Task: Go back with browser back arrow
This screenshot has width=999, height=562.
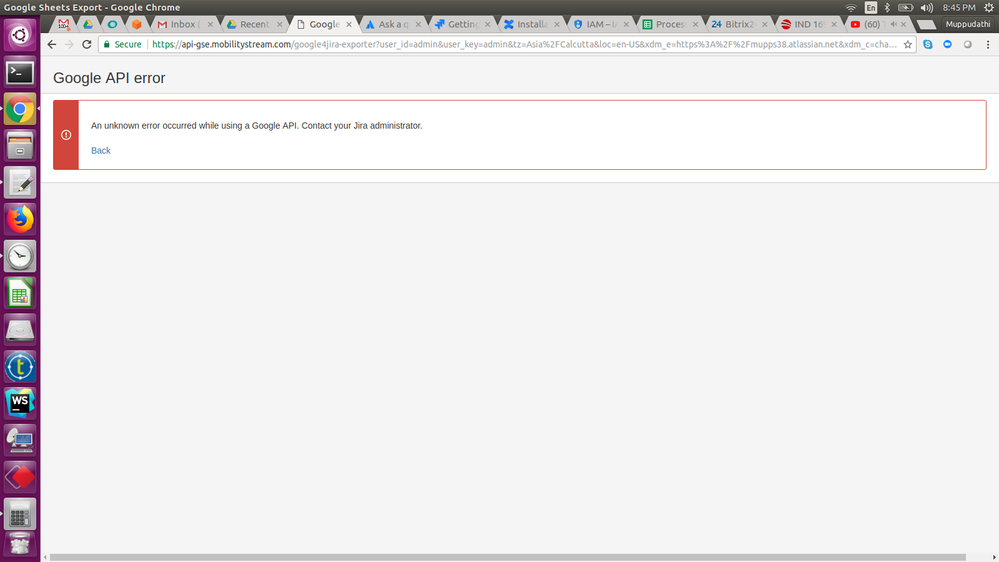Action: click(x=52, y=44)
